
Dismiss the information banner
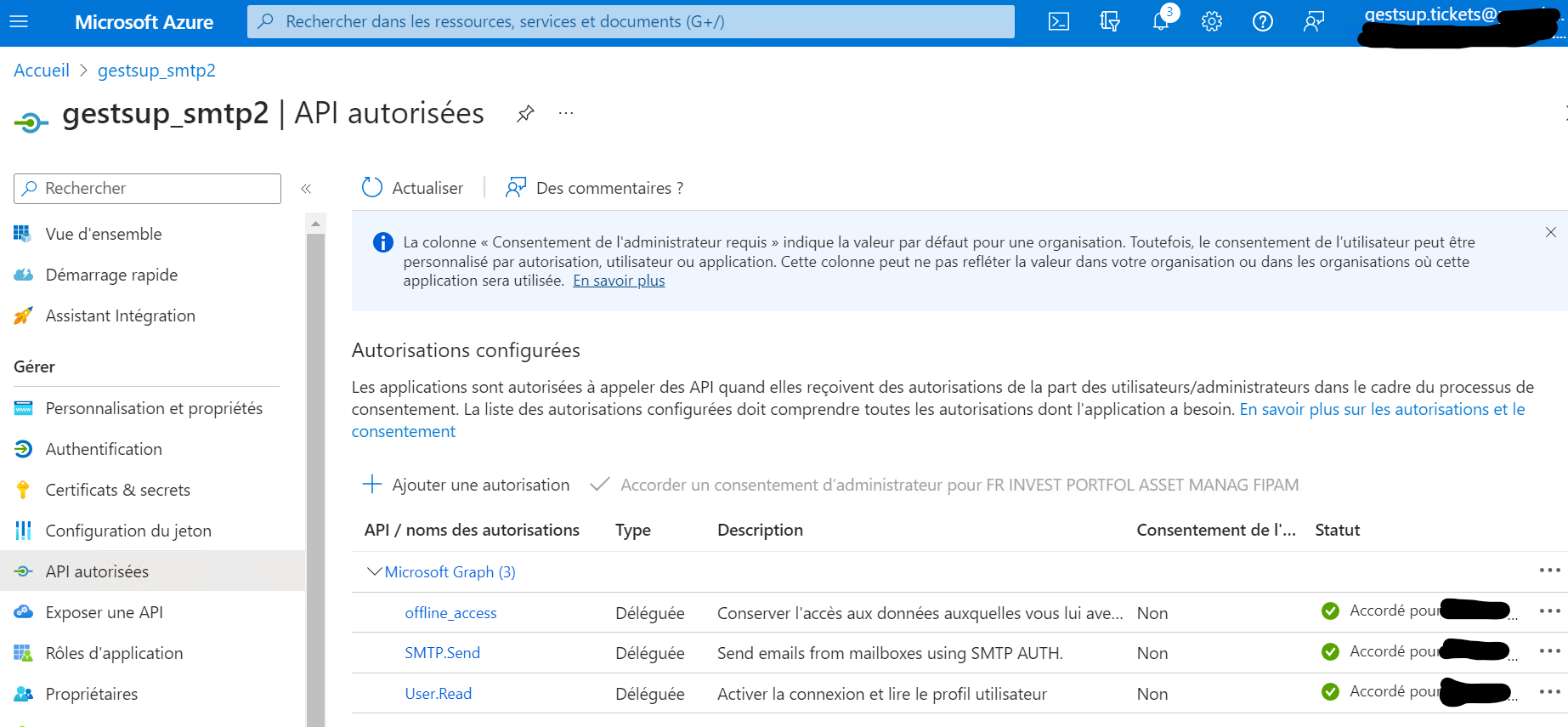coord(1551,232)
